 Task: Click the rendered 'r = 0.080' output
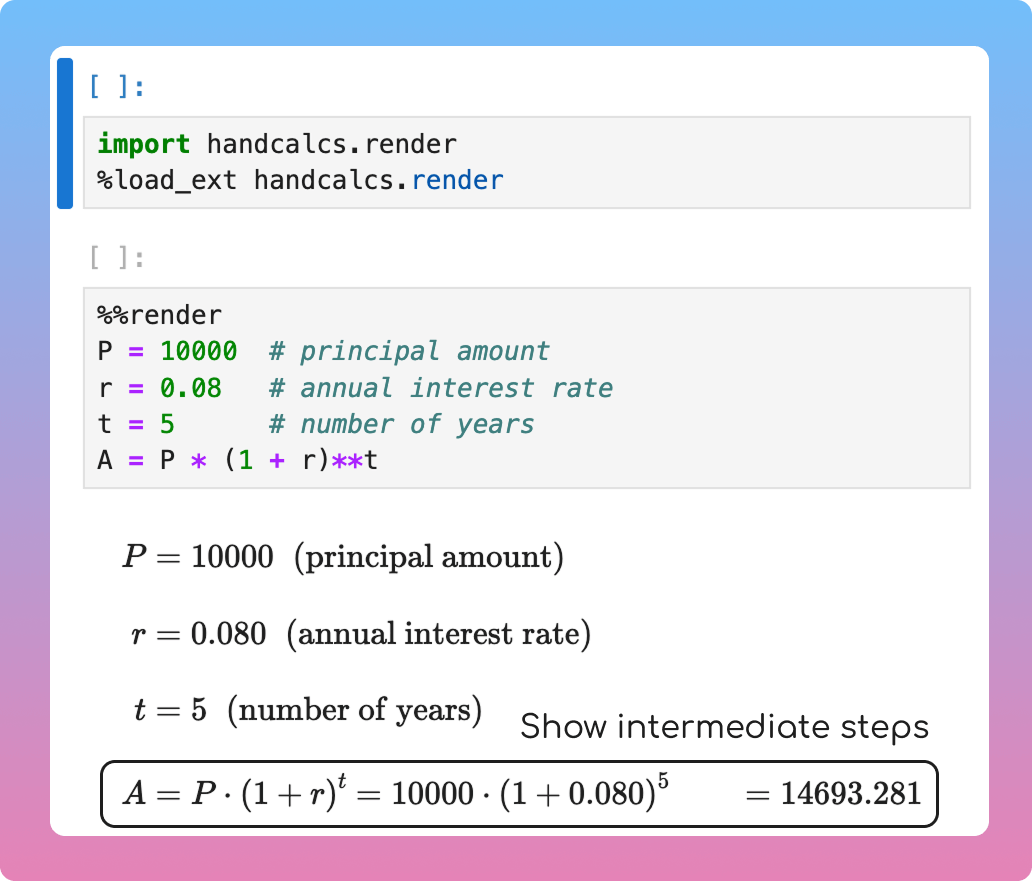pyautogui.click(x=199, y=634)
